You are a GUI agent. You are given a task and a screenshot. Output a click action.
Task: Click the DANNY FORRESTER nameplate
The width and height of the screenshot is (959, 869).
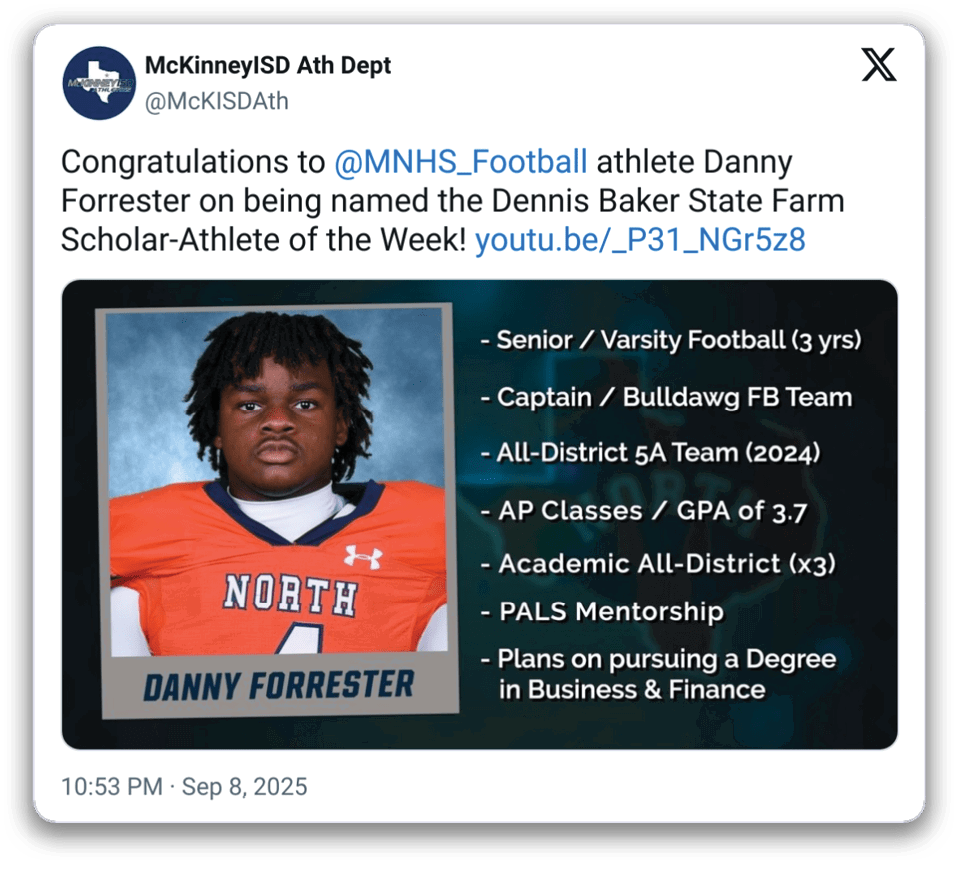[x=278, y=686]
